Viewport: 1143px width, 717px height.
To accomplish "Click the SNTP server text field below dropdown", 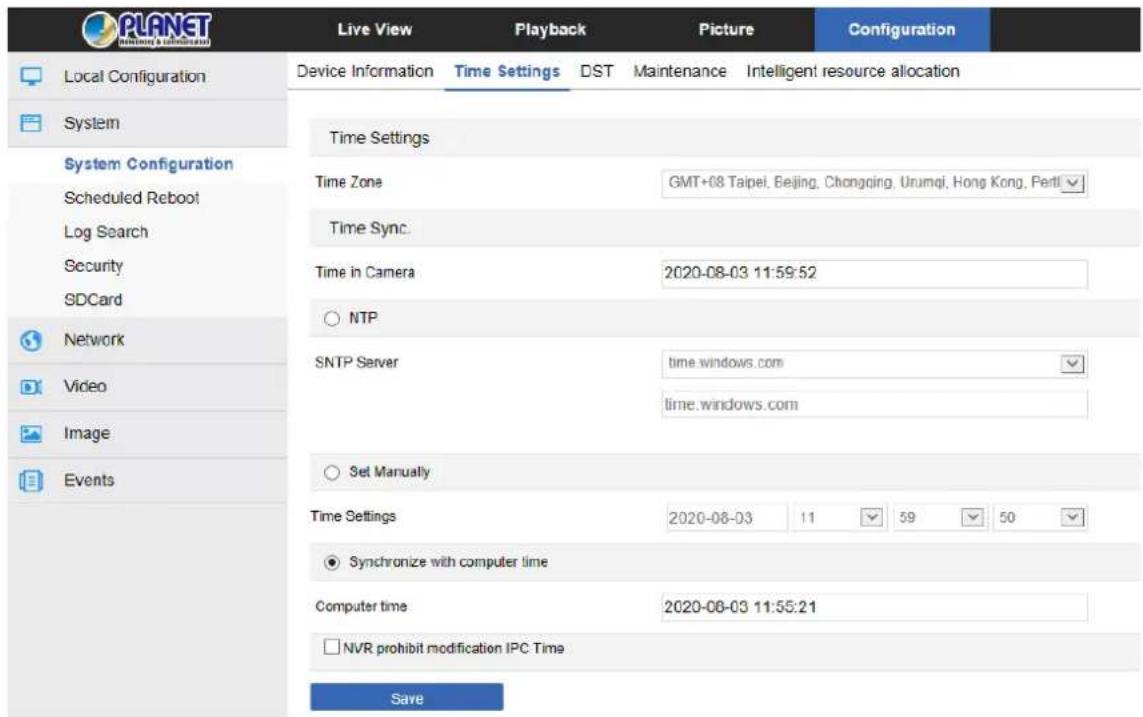I will click(x=874, y=404).
